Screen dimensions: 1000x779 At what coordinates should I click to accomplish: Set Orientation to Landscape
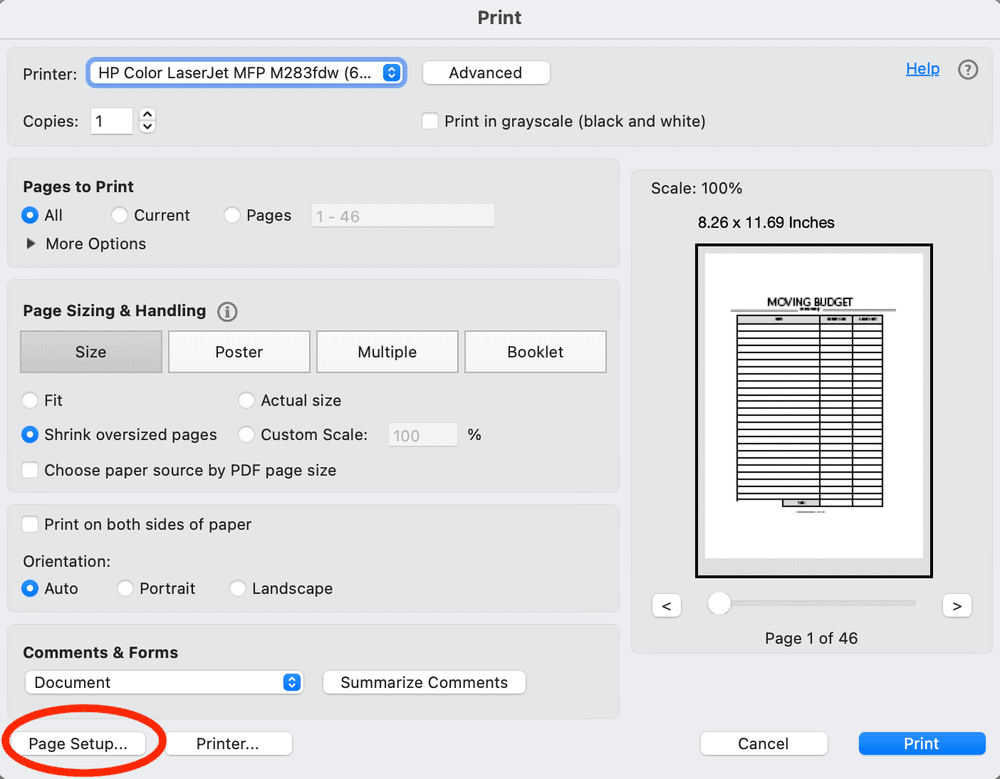tap(237, 588)
